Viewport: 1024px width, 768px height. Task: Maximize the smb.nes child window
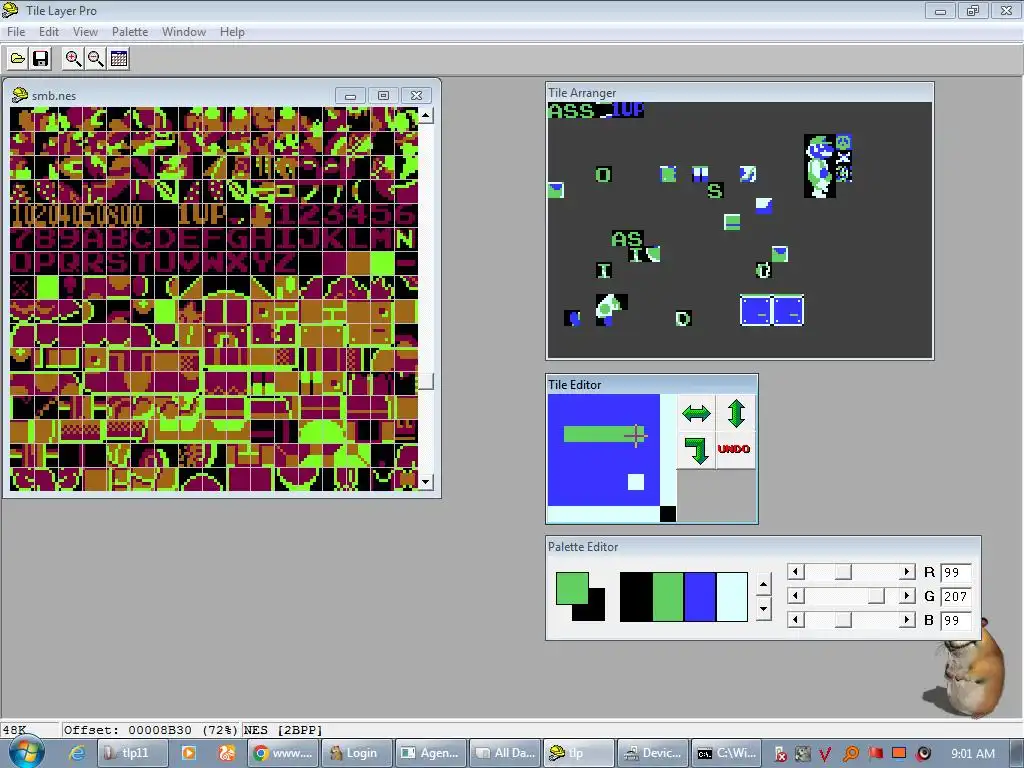pyautogui.click(x=383, y=95)
